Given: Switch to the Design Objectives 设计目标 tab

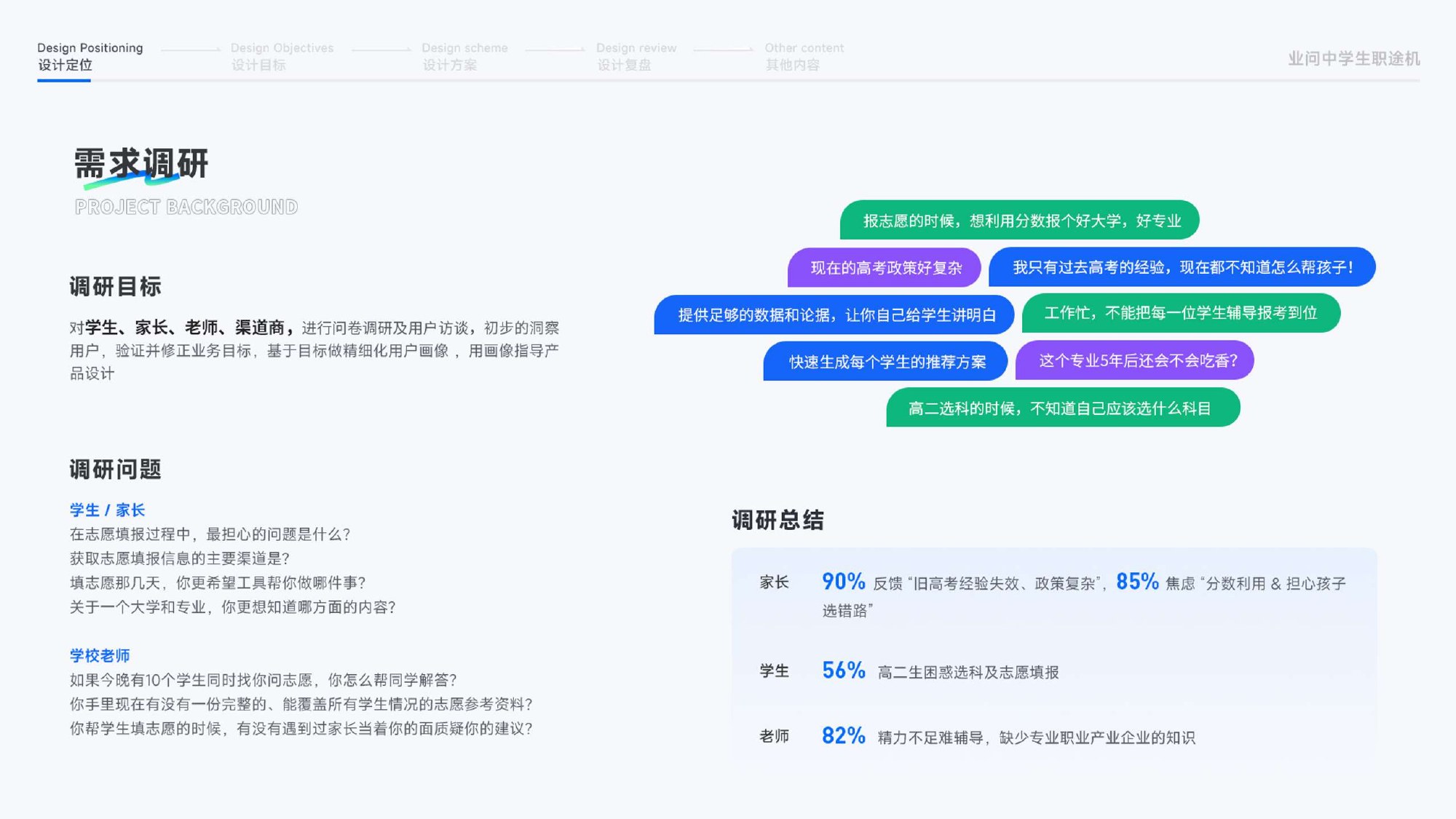Looking at the screenshot, I should (282, 57).
